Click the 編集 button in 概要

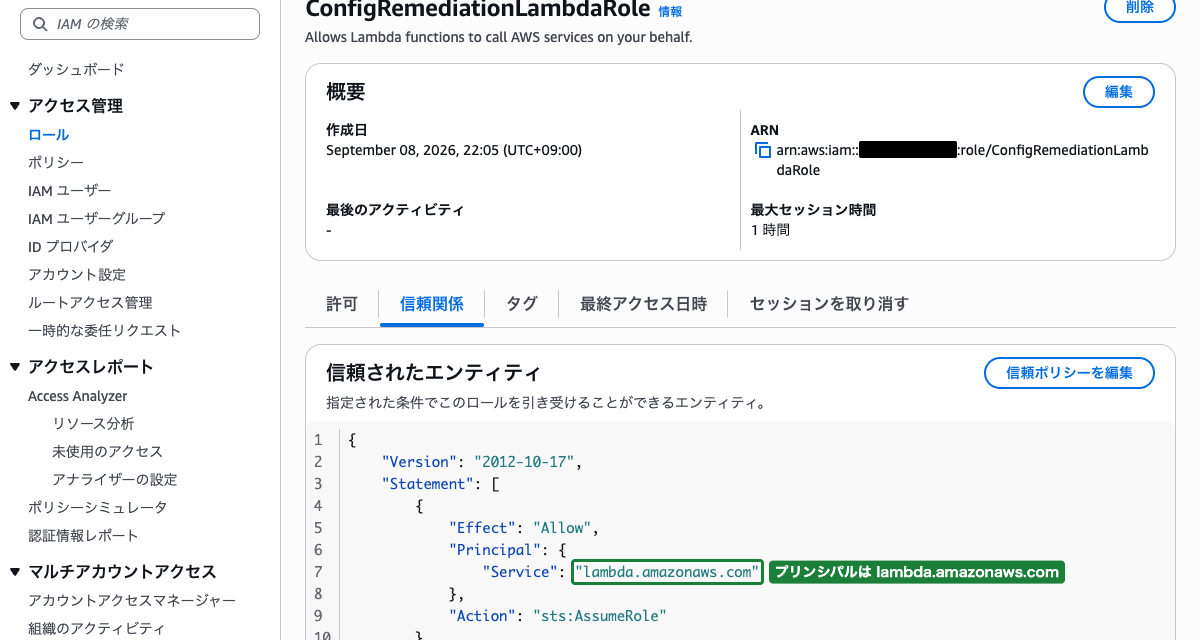[x=1119, y=92]
